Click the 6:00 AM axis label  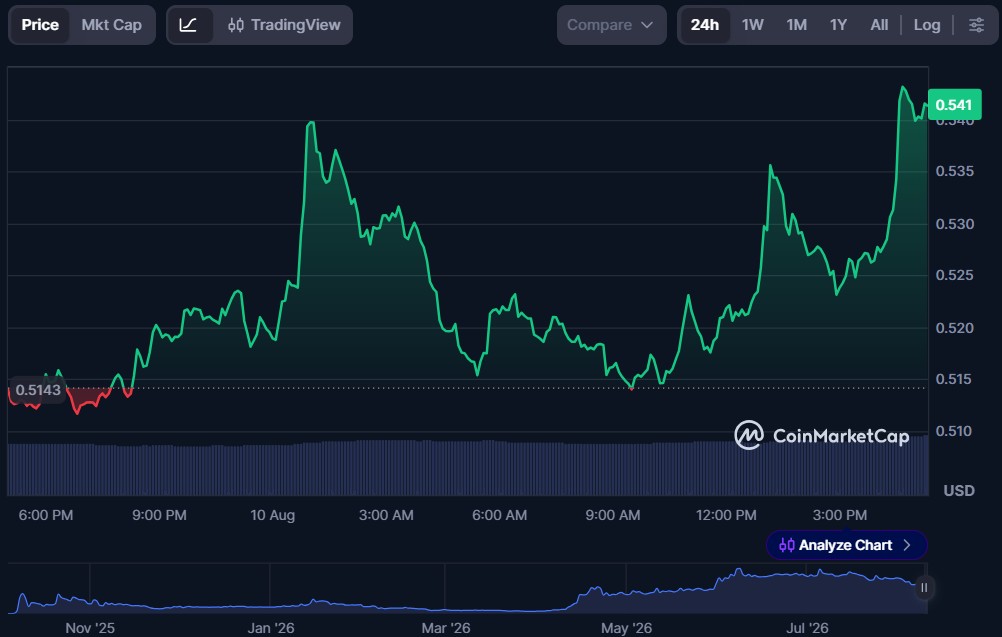pyautogui.click(x=499, y=515)
